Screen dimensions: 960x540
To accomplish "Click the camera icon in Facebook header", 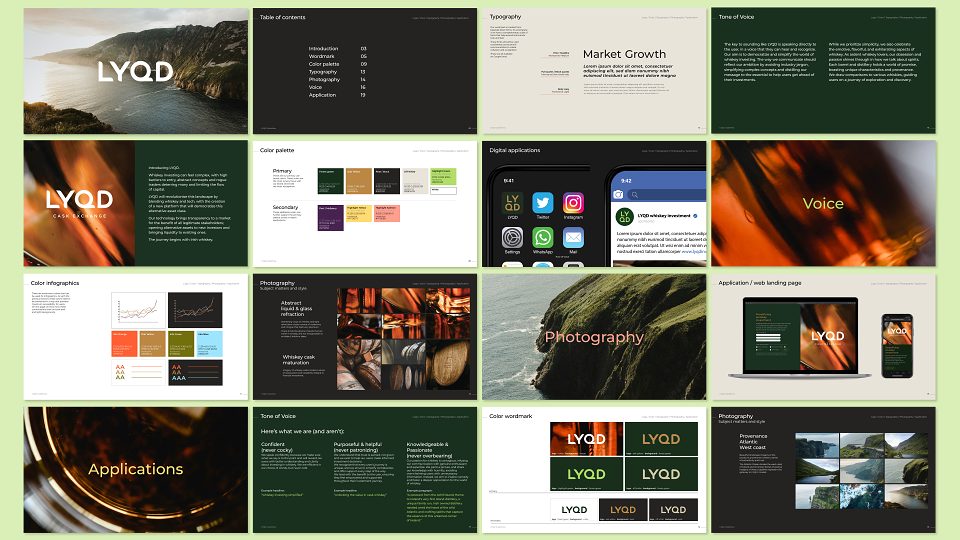I will tap(618, 194).
